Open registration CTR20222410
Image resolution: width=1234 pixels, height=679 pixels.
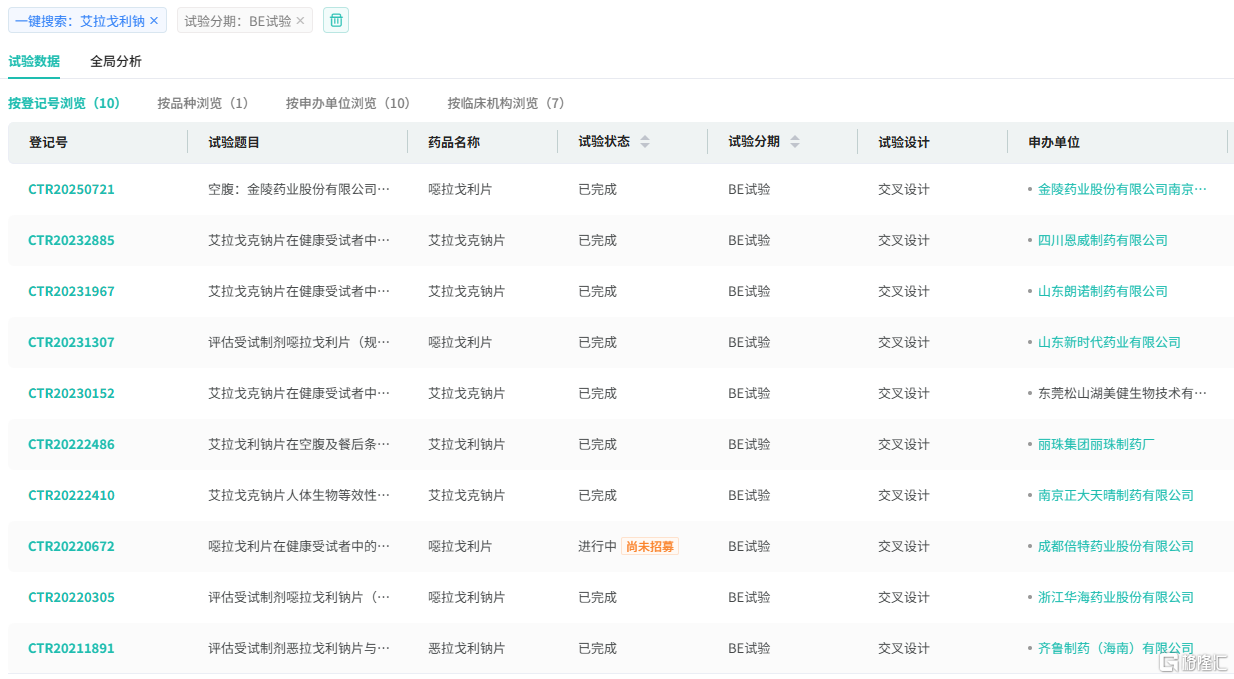point(71,495)
